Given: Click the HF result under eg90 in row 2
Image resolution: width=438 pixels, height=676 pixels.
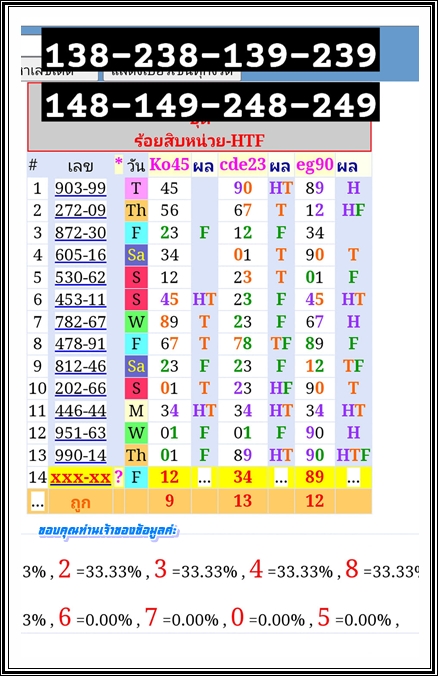Looking at the screenshot, I should click(353, 210).
